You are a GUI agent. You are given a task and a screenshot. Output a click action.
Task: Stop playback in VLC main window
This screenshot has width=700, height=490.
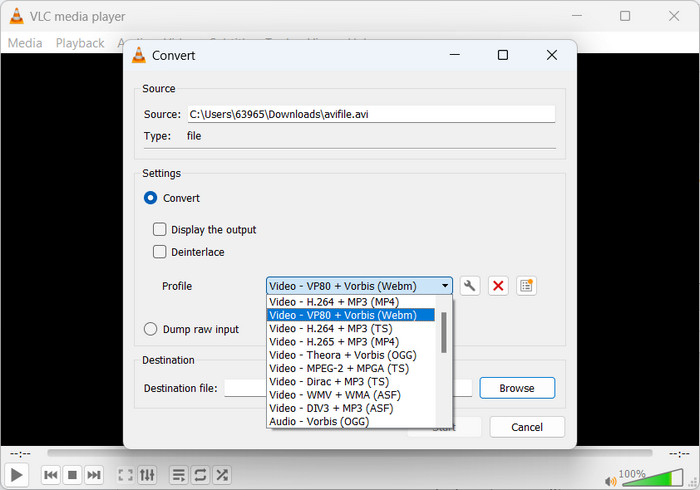click(72, 475)
